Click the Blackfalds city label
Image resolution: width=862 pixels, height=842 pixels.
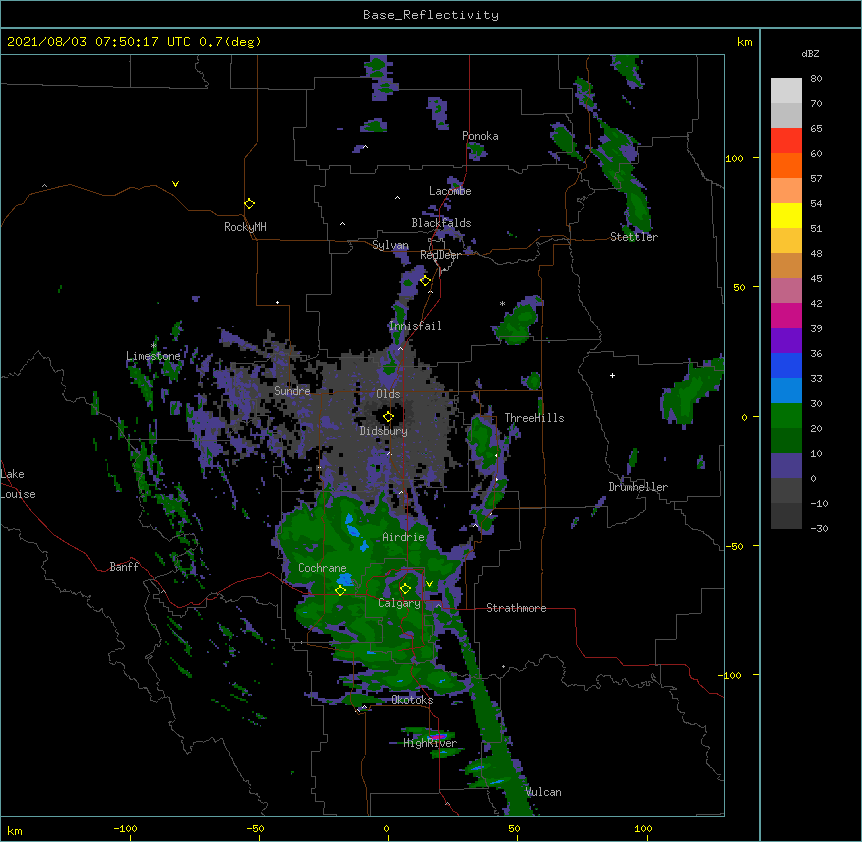(x=441, y=223)
